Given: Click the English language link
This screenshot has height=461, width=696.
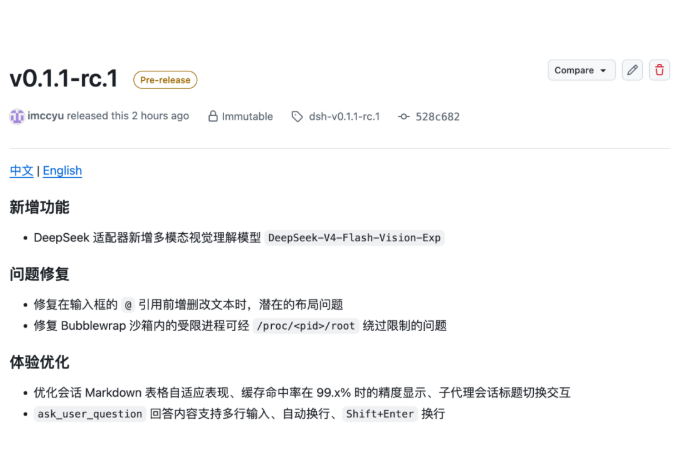Looking at the screenshot, I should (x=62, y=171).
